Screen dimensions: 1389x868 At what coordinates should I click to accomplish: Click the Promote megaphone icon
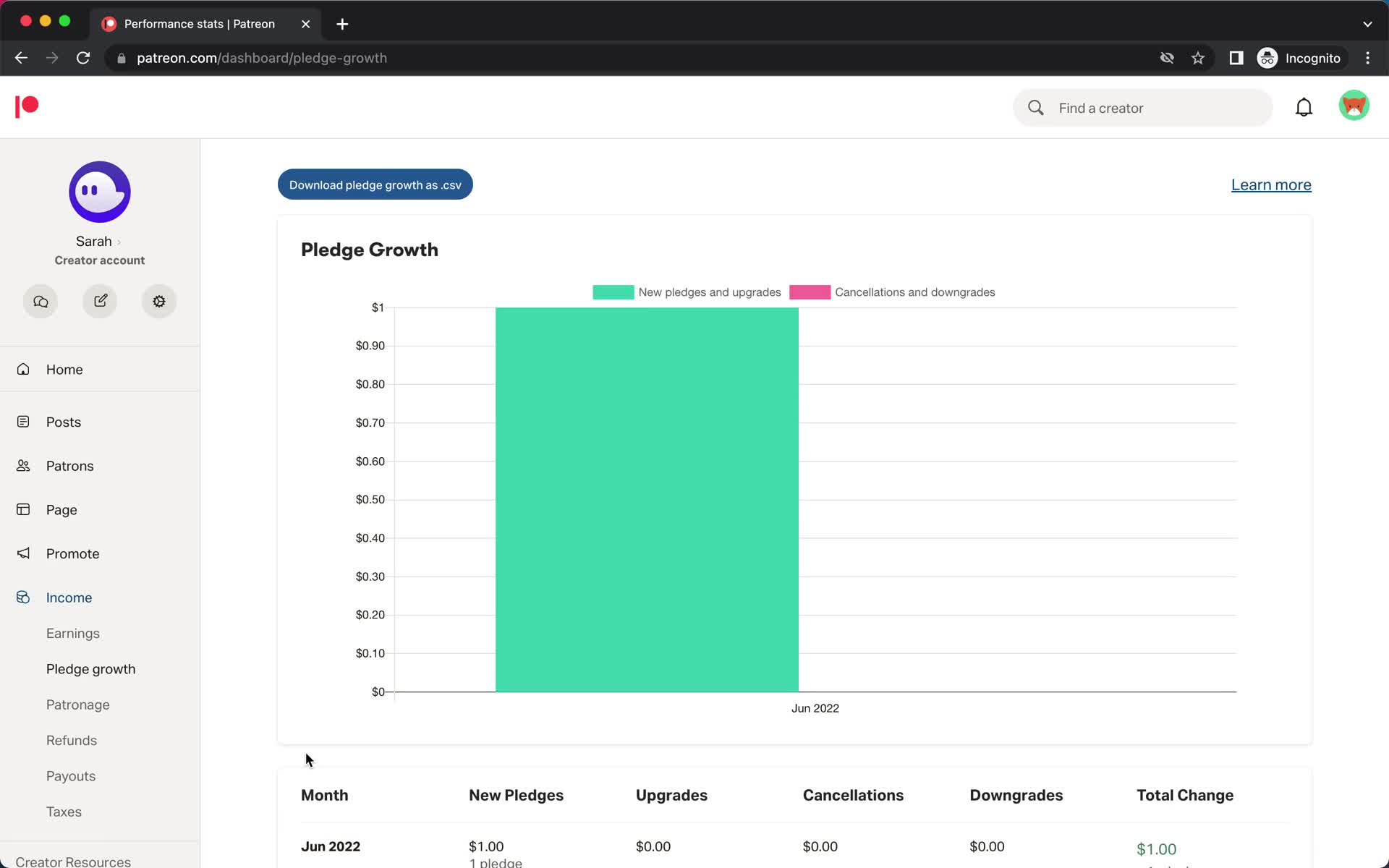[23, 553]
